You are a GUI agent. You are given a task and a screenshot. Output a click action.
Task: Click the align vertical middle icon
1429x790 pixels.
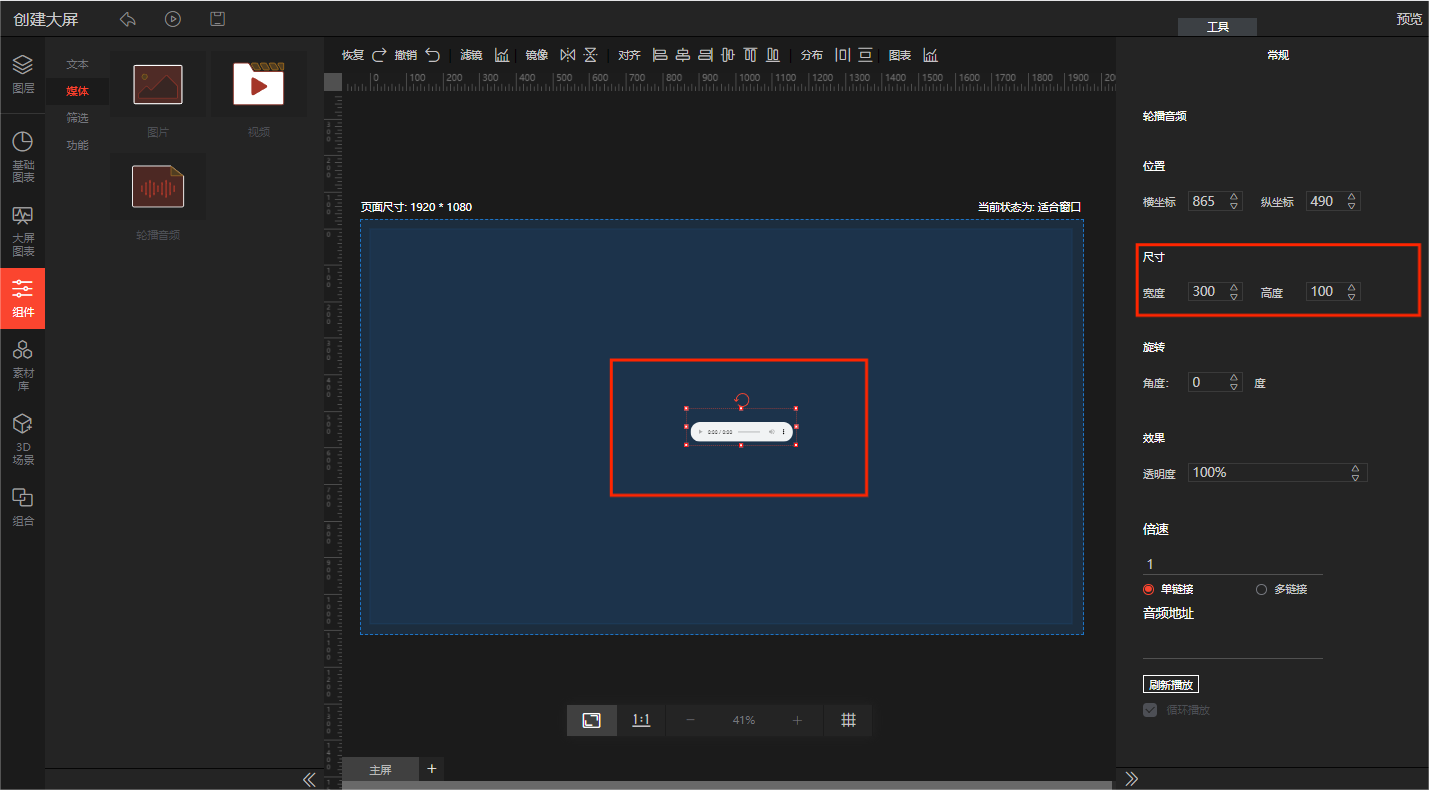coord(727,55)
